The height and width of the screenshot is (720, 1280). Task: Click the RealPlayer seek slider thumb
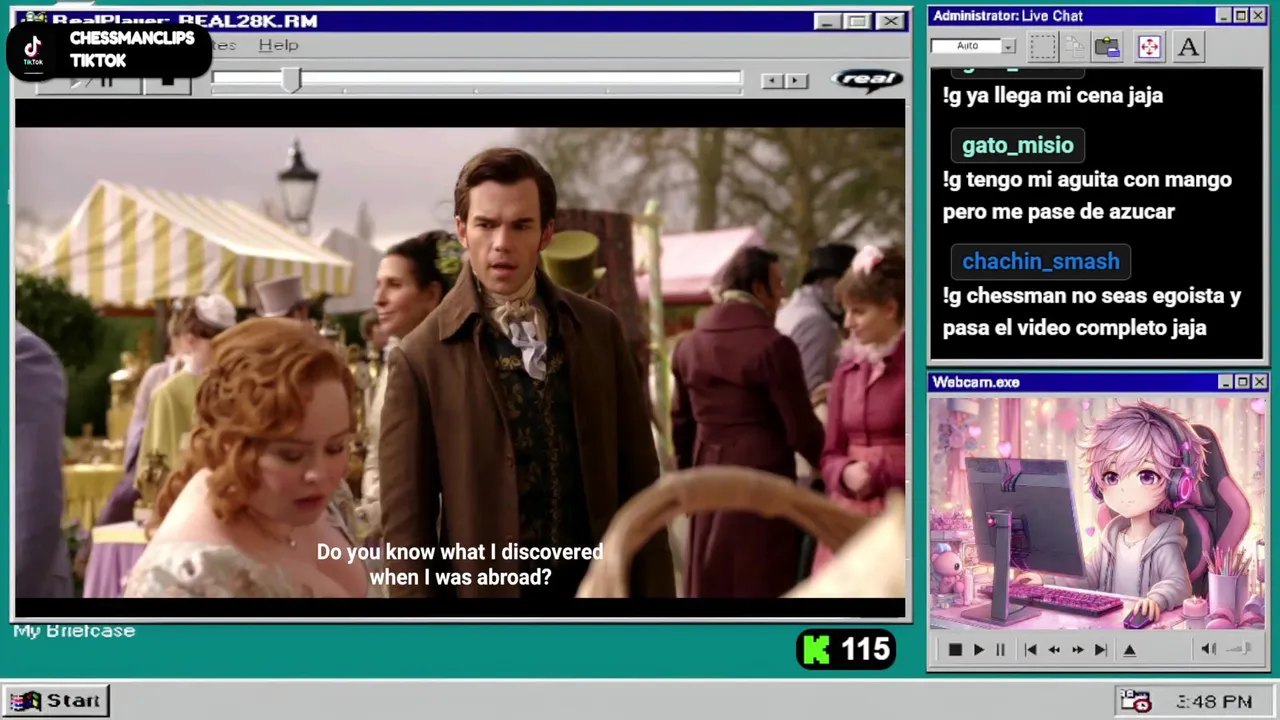[x=290, y=80]
